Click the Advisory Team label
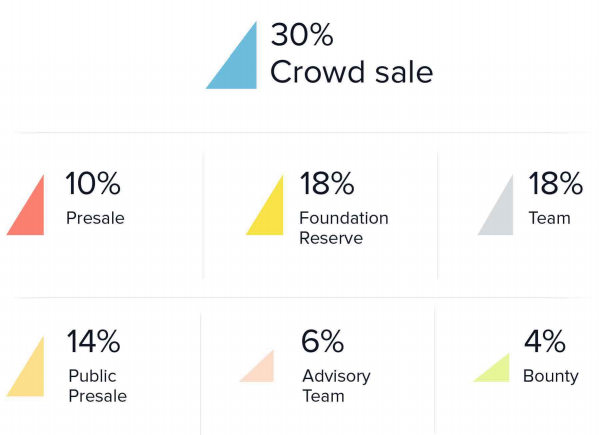 tap(336, 386)
